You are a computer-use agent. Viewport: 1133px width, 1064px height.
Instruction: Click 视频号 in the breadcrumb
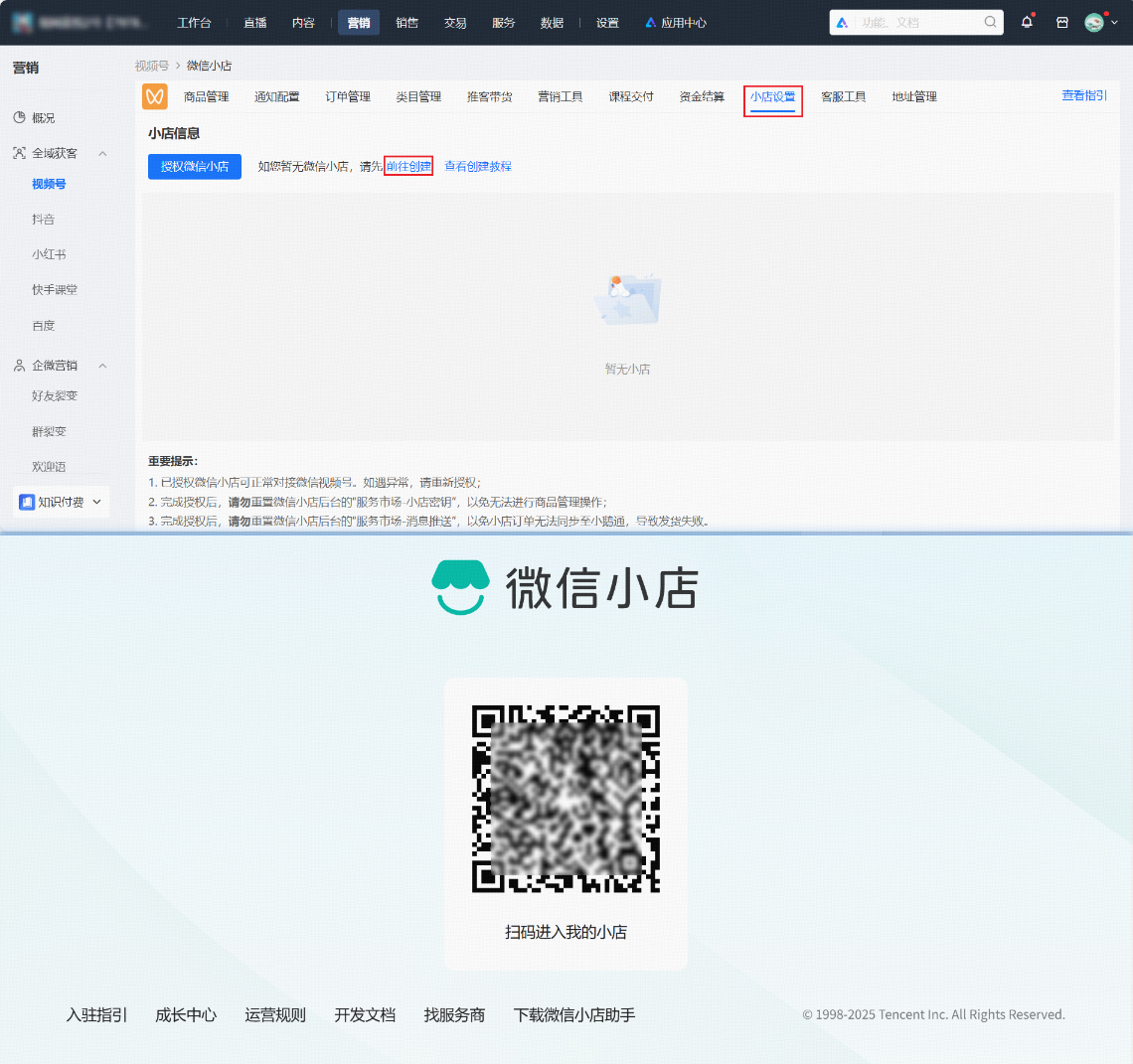(152, 66)
